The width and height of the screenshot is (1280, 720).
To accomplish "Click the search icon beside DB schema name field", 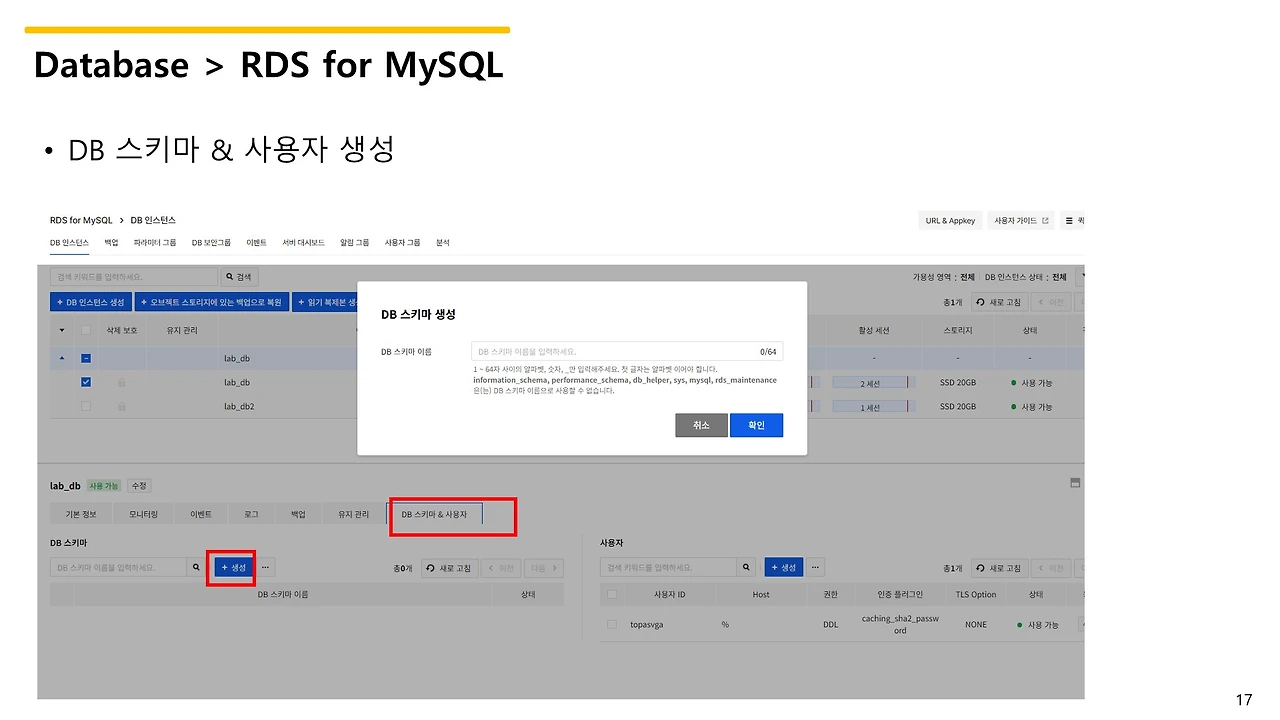I will [x=196, y=567].
